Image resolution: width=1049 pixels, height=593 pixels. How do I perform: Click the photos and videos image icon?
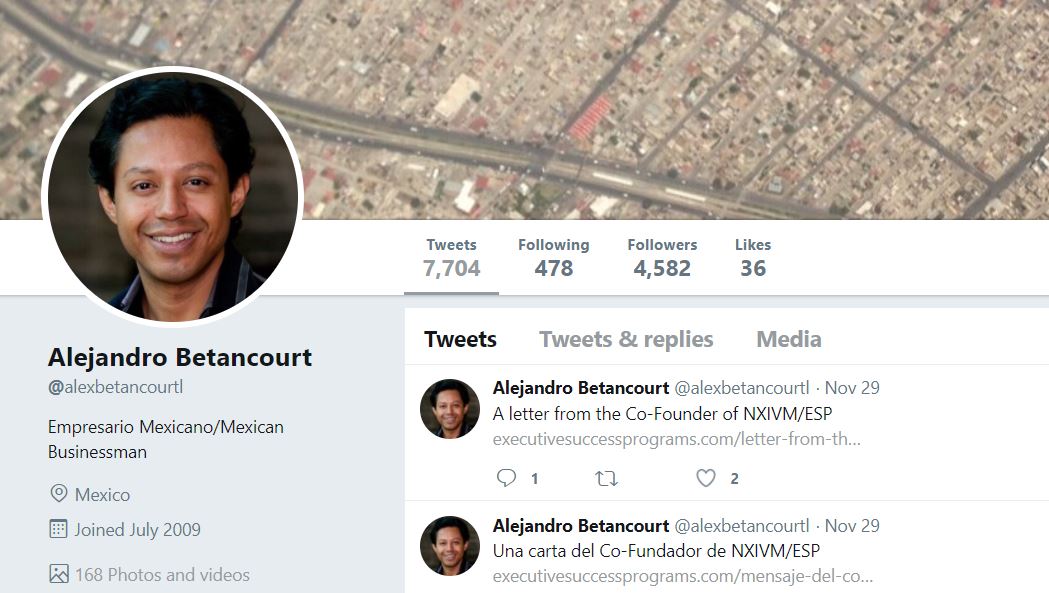[x=59, y=574]
